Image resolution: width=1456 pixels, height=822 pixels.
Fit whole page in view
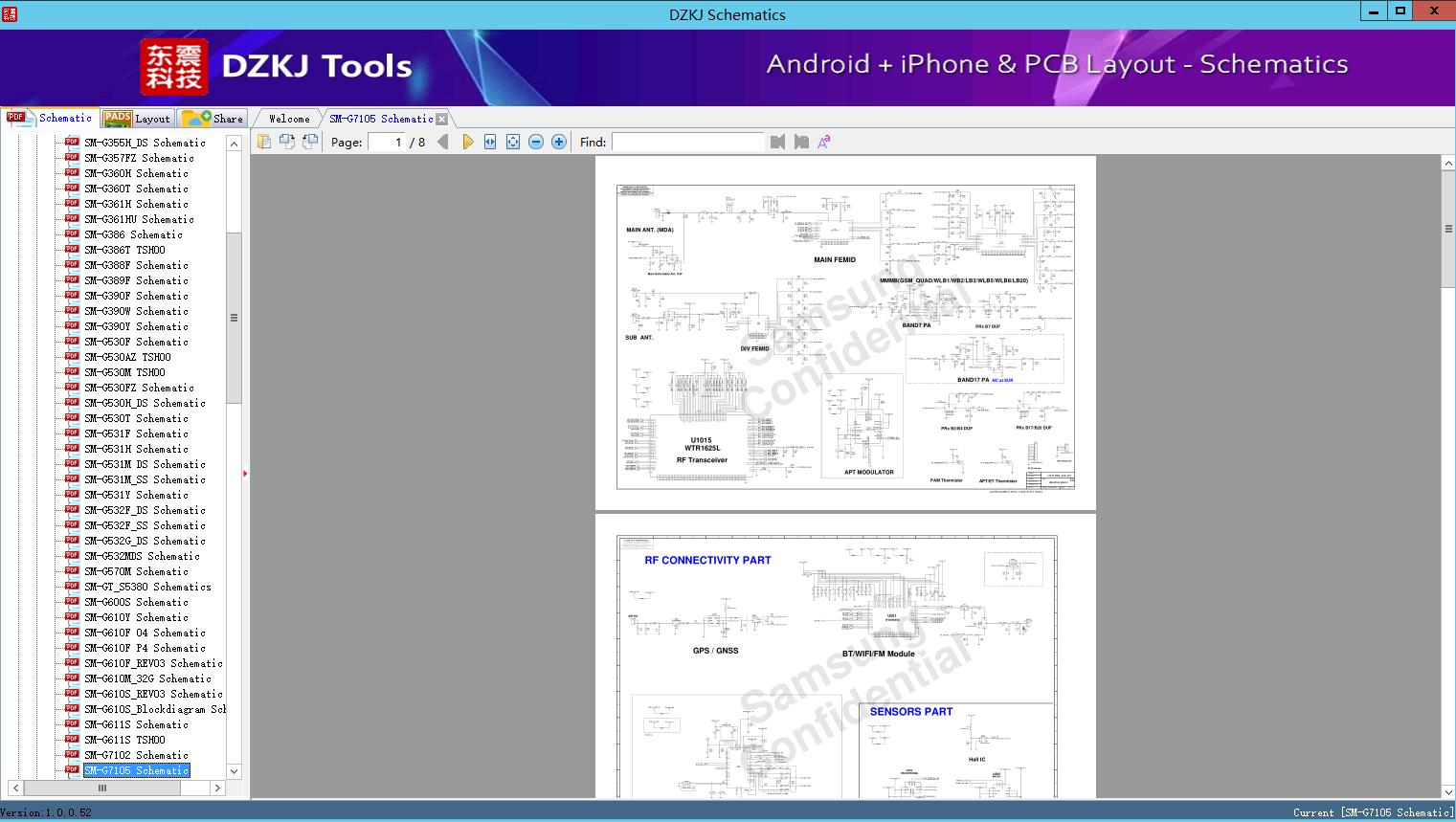pyautogui.click(x=513, y=142)
